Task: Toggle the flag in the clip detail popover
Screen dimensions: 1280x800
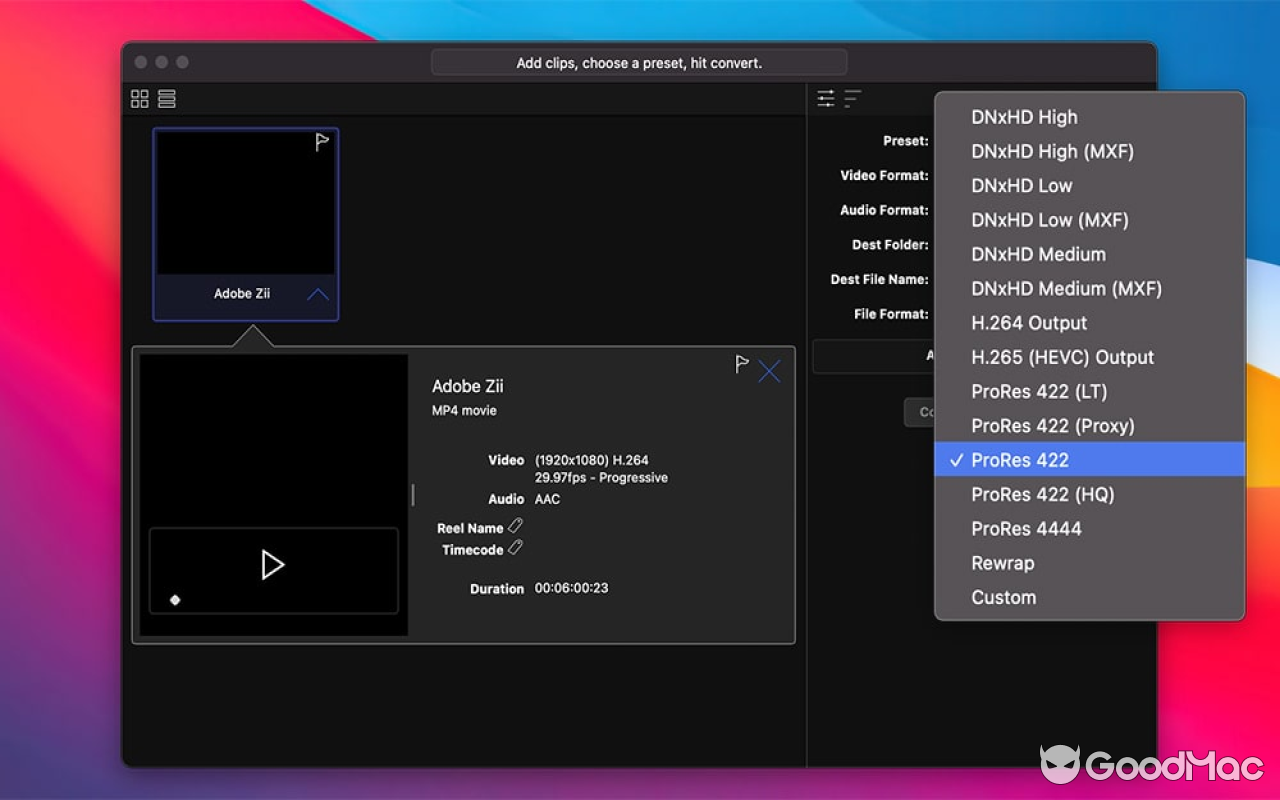Action: click(741, 365)
